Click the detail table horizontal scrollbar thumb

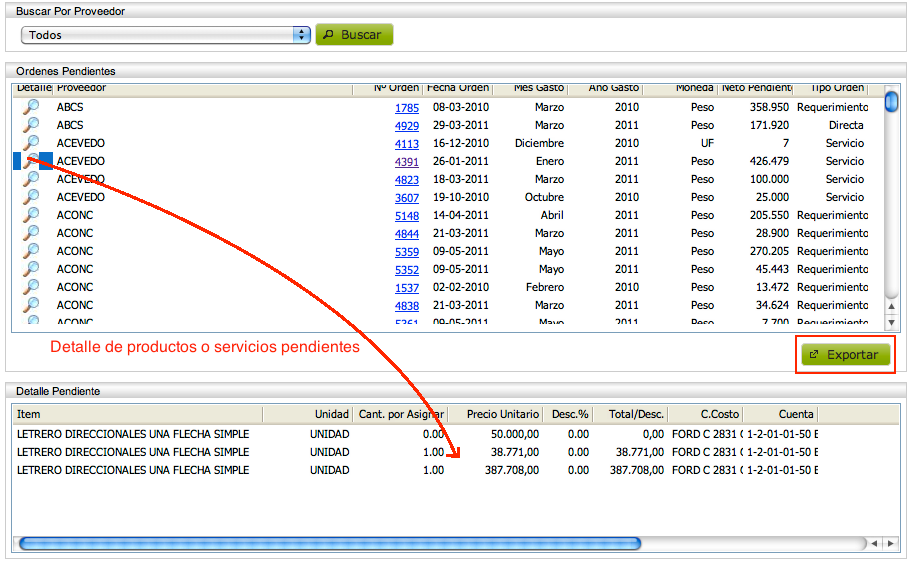[x=330, y=543]
